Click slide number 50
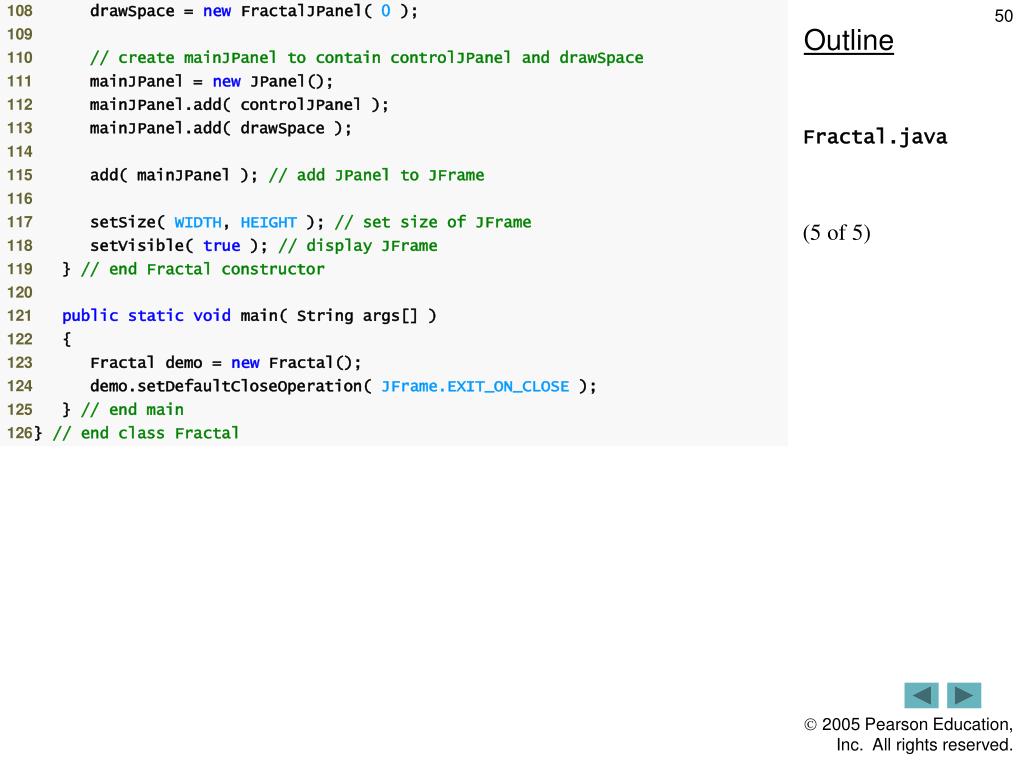The width and height of the screenshot is (1024, 768). [x=1003, y=16]
